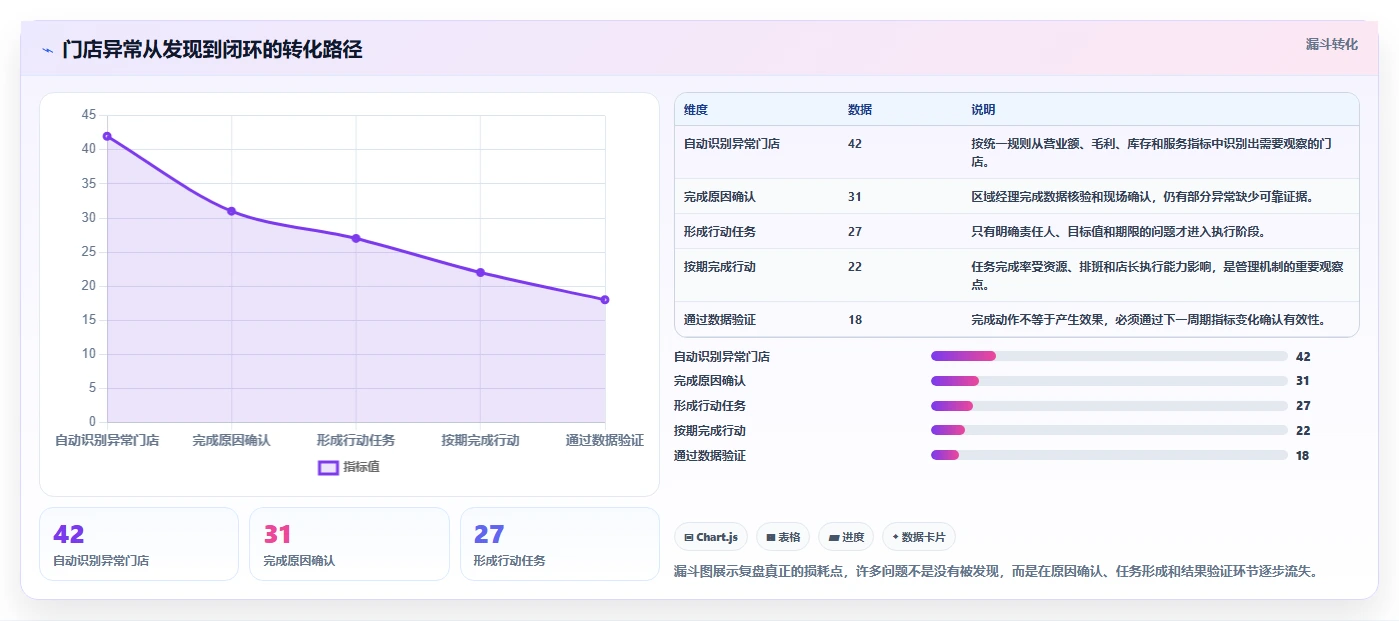
Task: Click the 形成行动任务 label in the progress list
Action: 710,406
